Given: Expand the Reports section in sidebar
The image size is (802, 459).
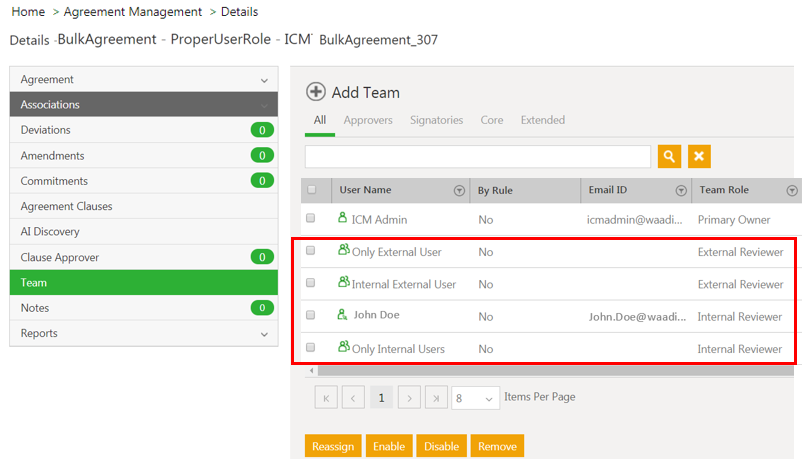Looking at the screenshot, I should click(x=264, y=334).
